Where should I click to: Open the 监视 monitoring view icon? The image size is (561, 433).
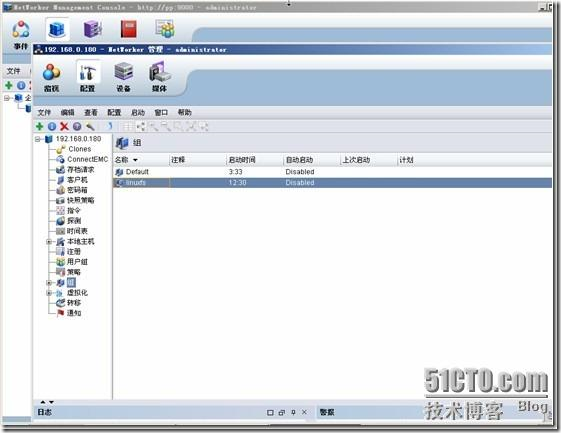coord(52,78)
